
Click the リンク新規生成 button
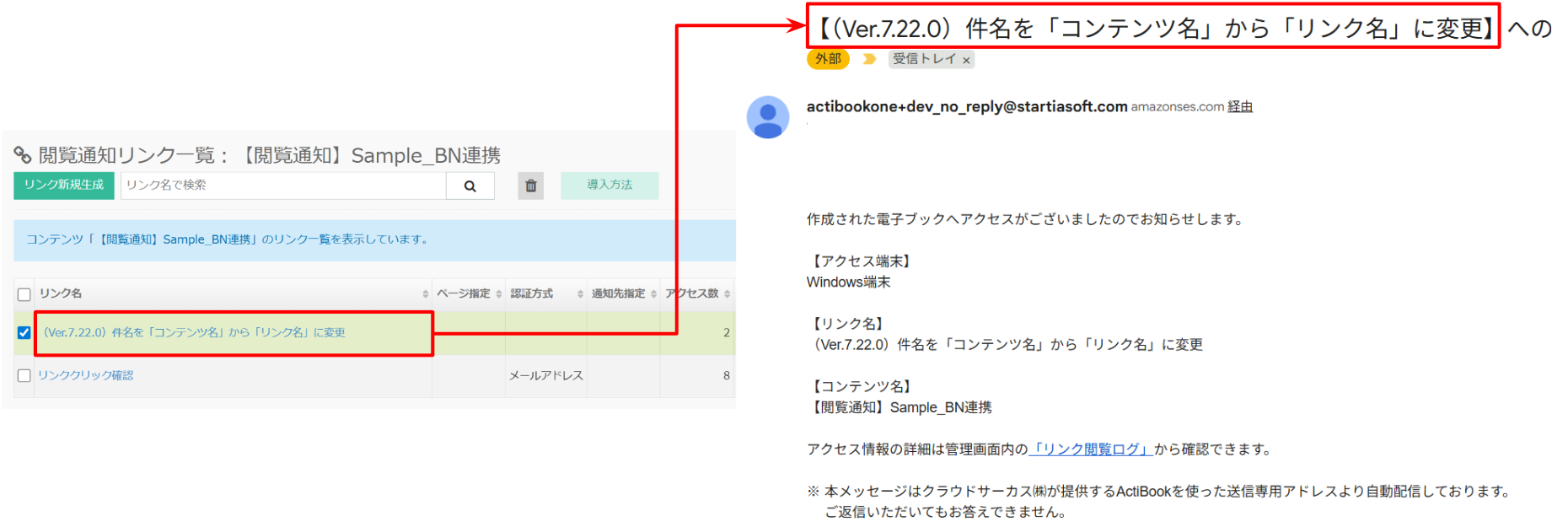click(x=64, y=186)
